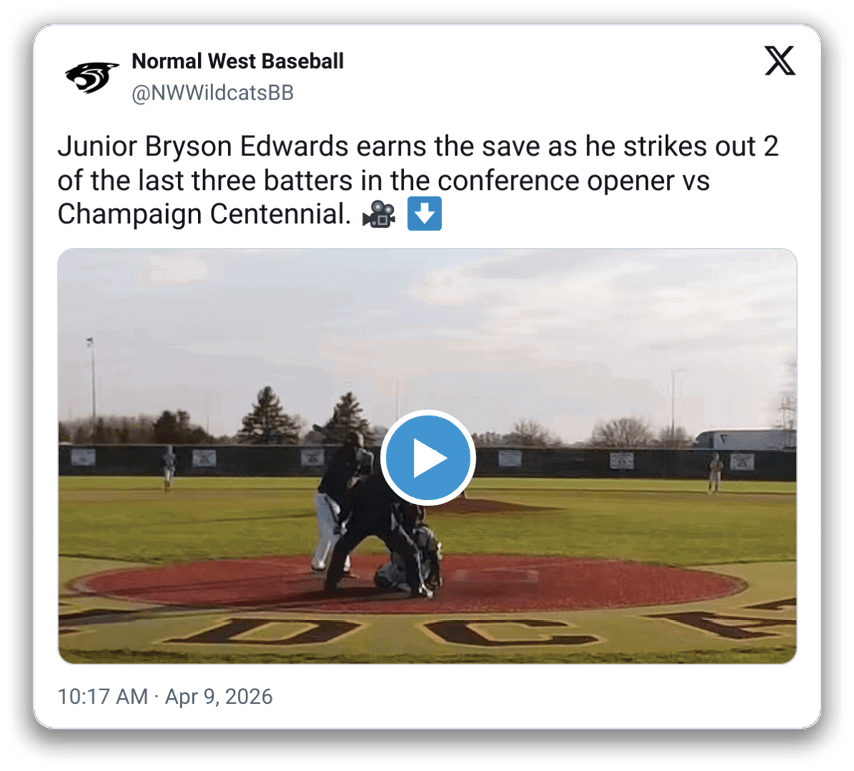Click the X logo on the tweet
This screenshot has height=771, width=854.
779,60
